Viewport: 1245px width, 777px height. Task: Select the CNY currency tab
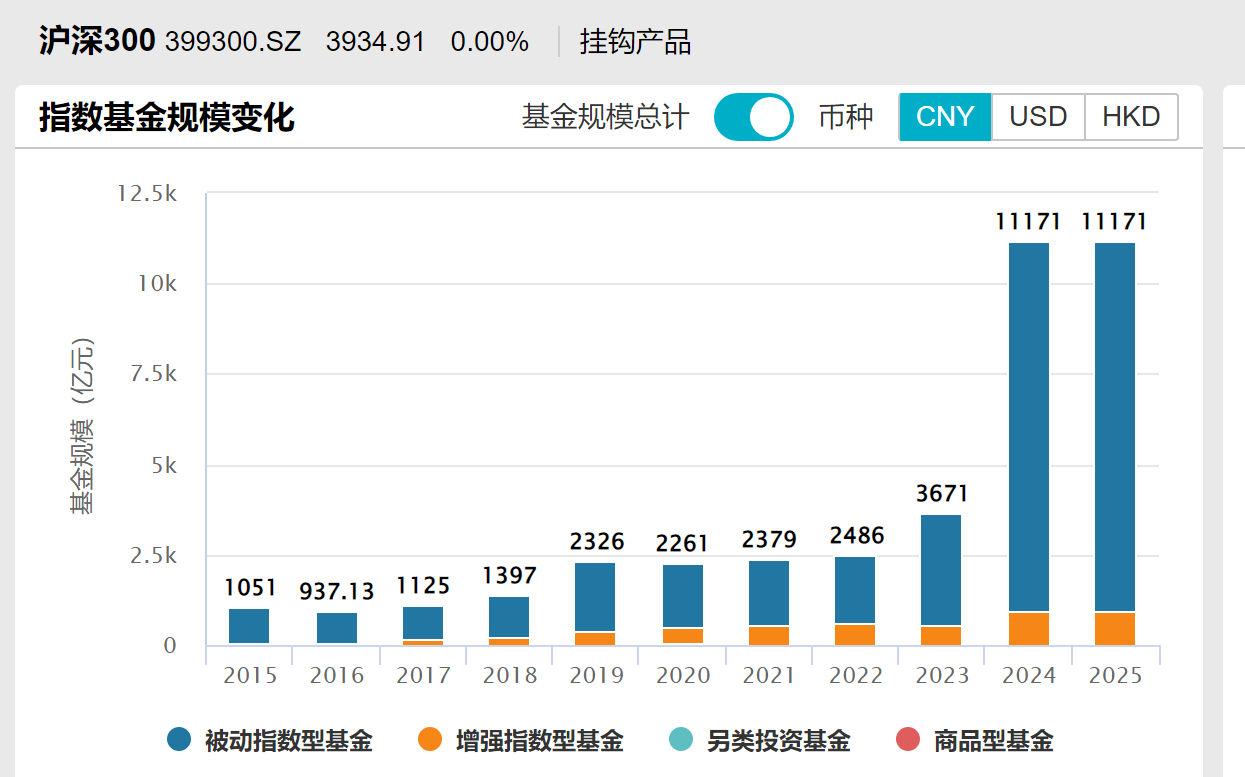pos(944,117)
